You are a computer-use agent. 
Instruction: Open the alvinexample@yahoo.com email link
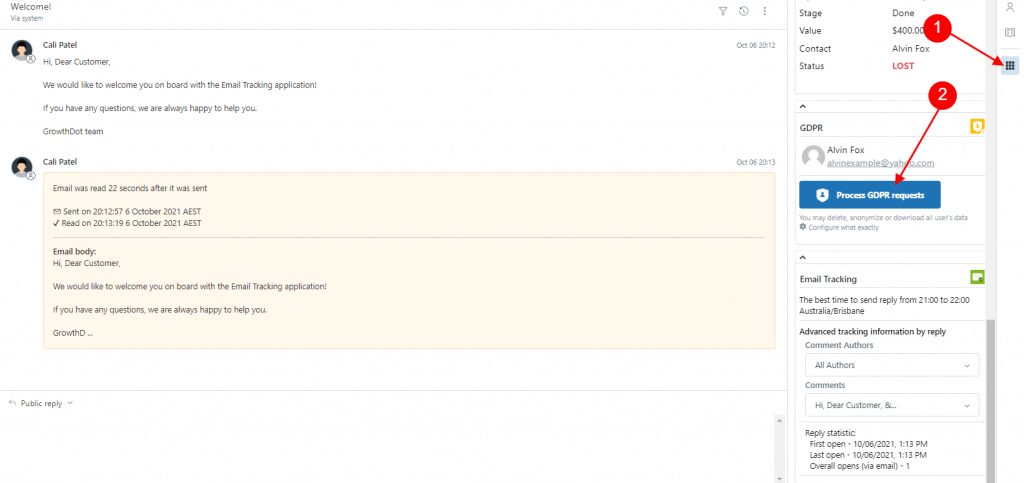tap(880, 163)
